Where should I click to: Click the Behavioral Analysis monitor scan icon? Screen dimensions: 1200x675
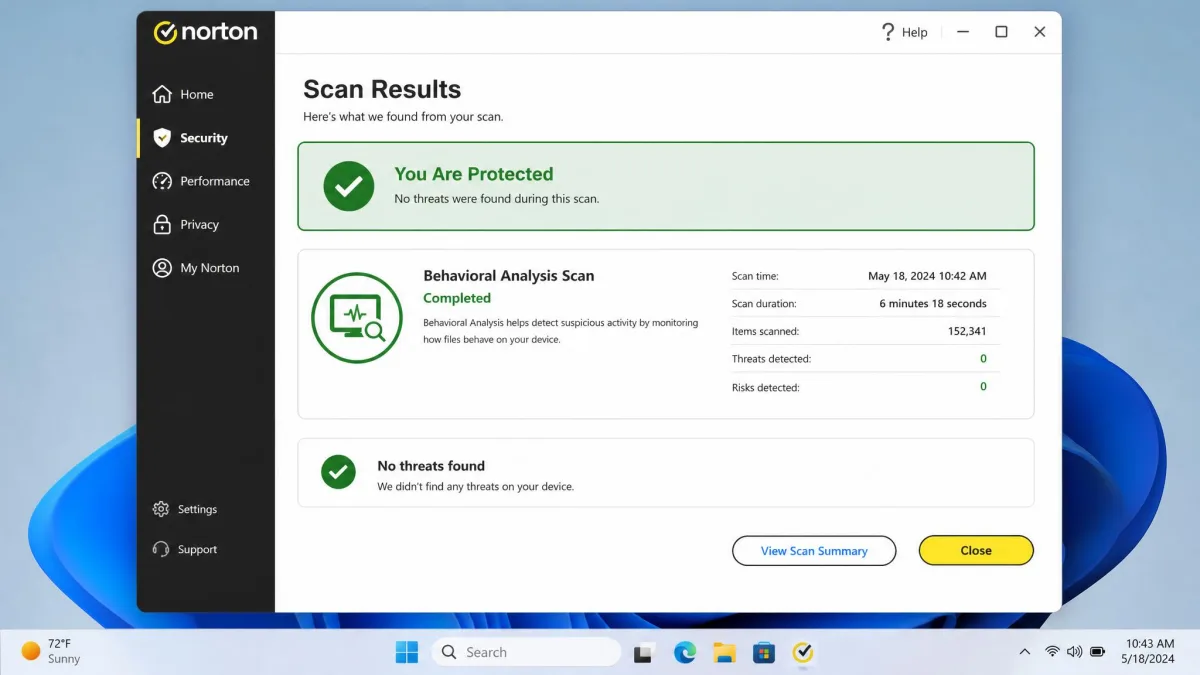357,317
